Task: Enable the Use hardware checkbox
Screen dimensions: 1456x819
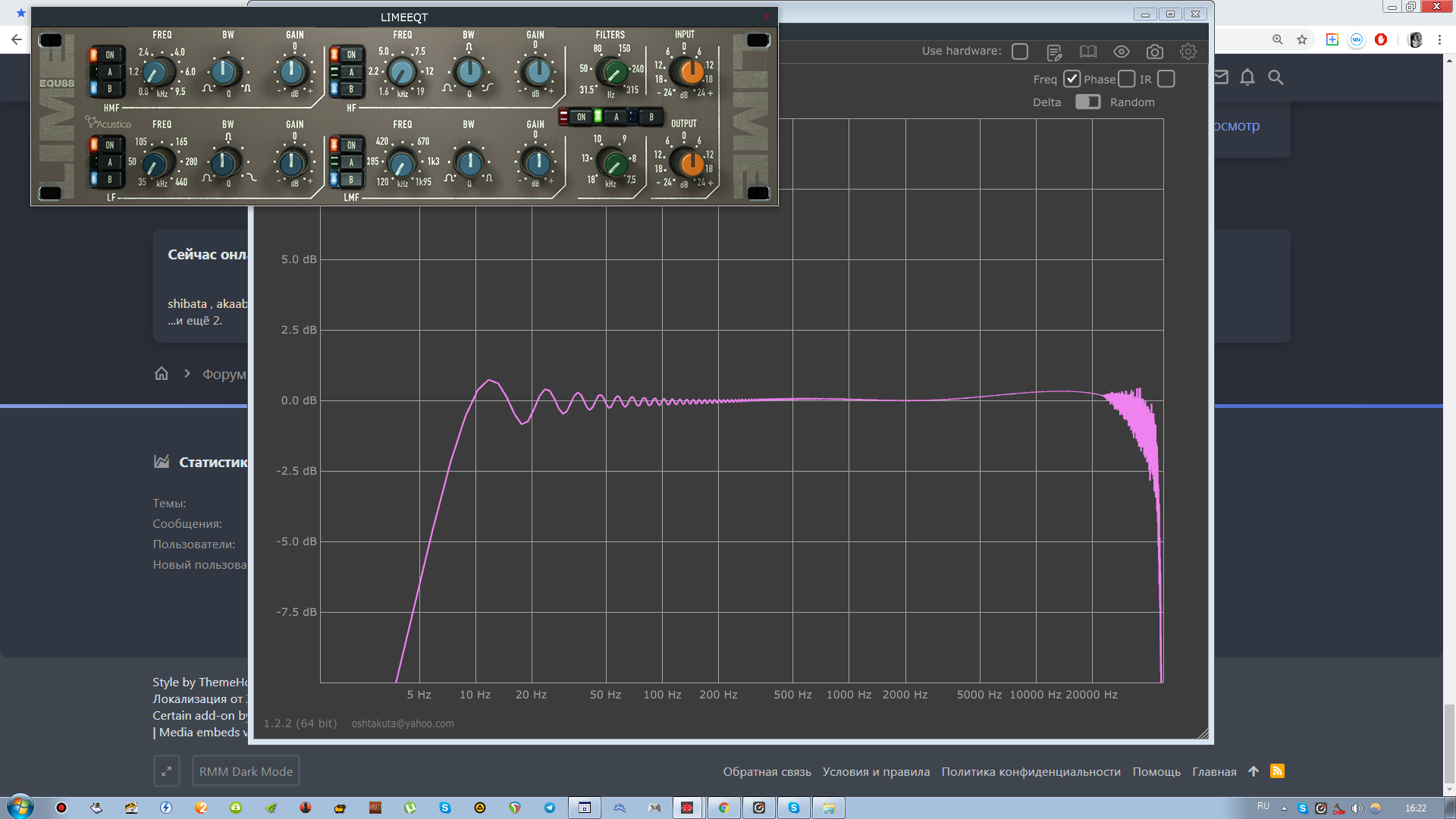Action: point(1020,52)
